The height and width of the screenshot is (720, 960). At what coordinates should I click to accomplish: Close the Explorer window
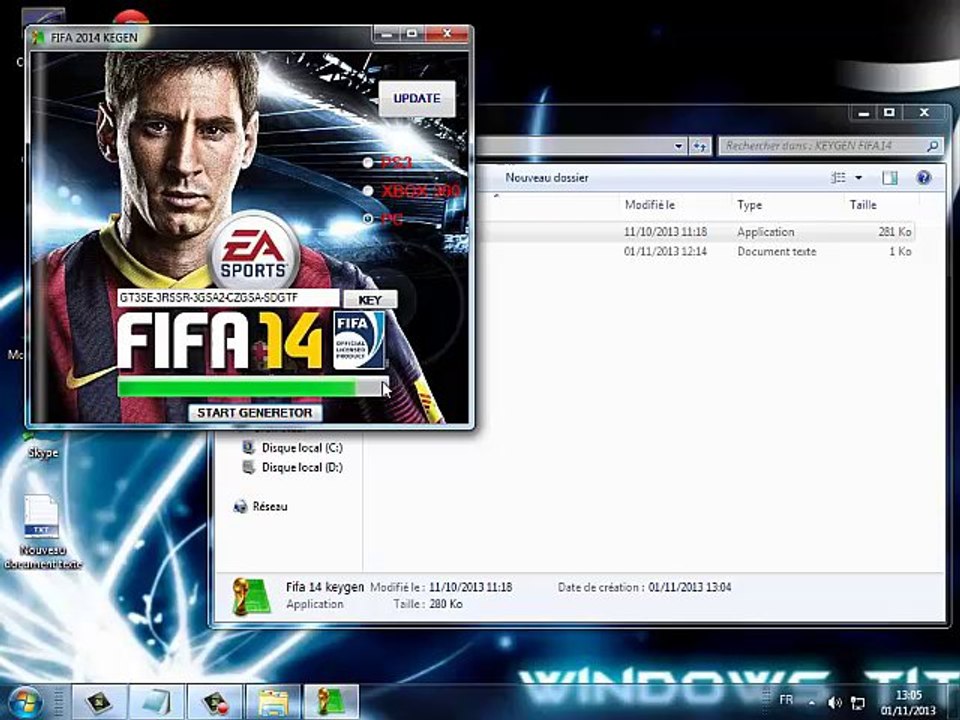tap(924, 113)
